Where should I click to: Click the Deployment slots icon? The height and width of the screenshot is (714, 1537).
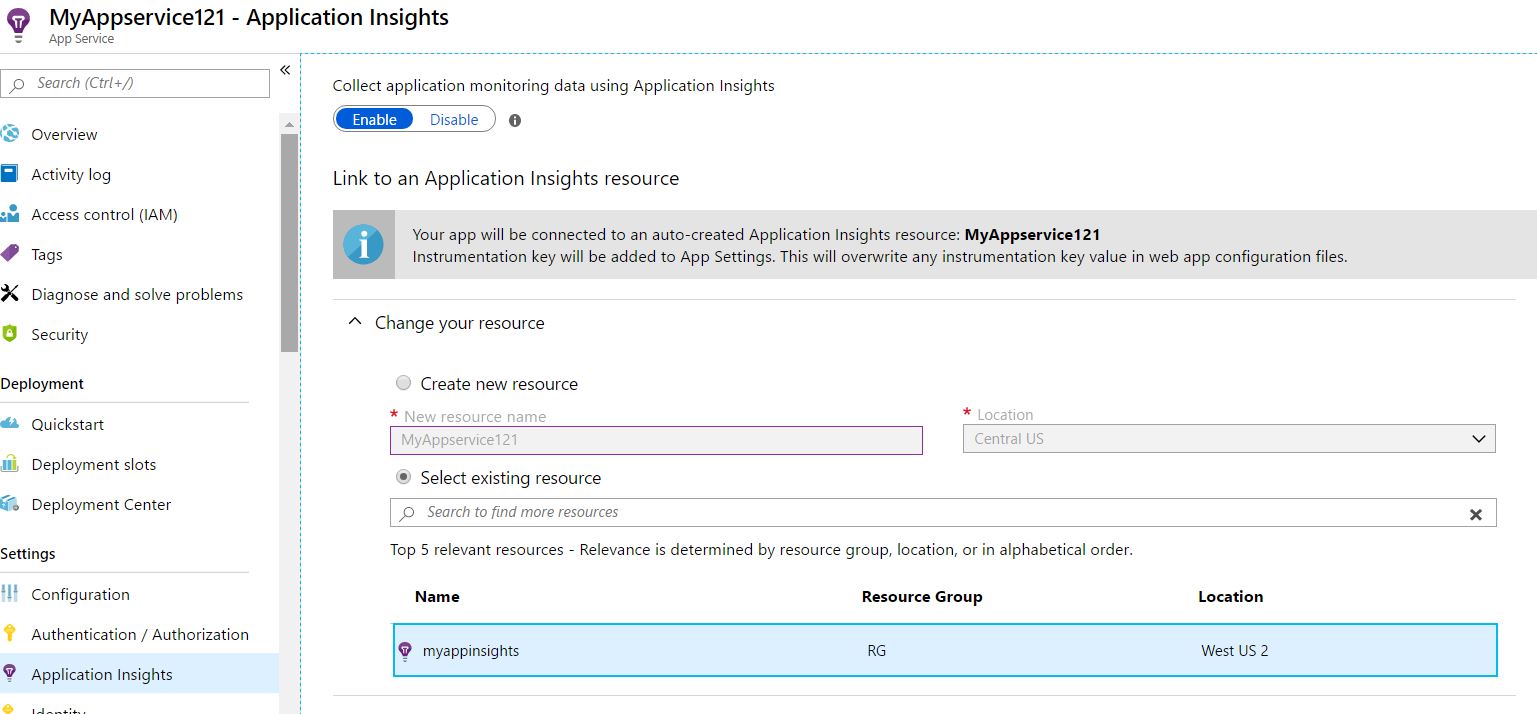click(15, 464)
